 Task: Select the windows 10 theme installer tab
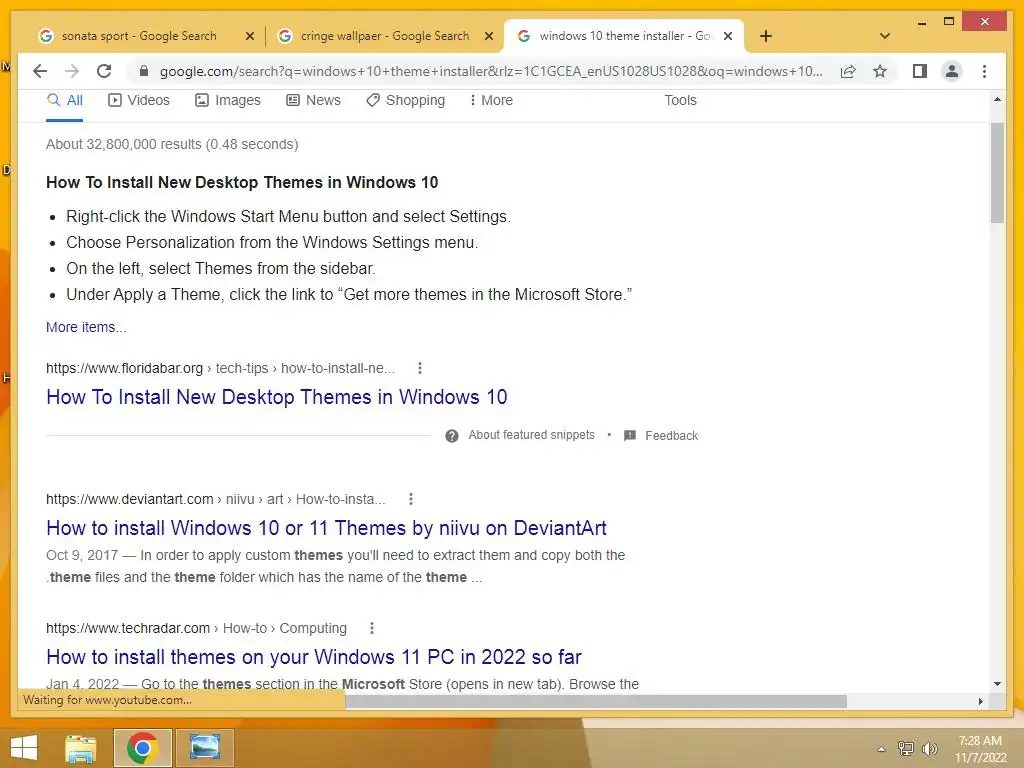(624, 36)
